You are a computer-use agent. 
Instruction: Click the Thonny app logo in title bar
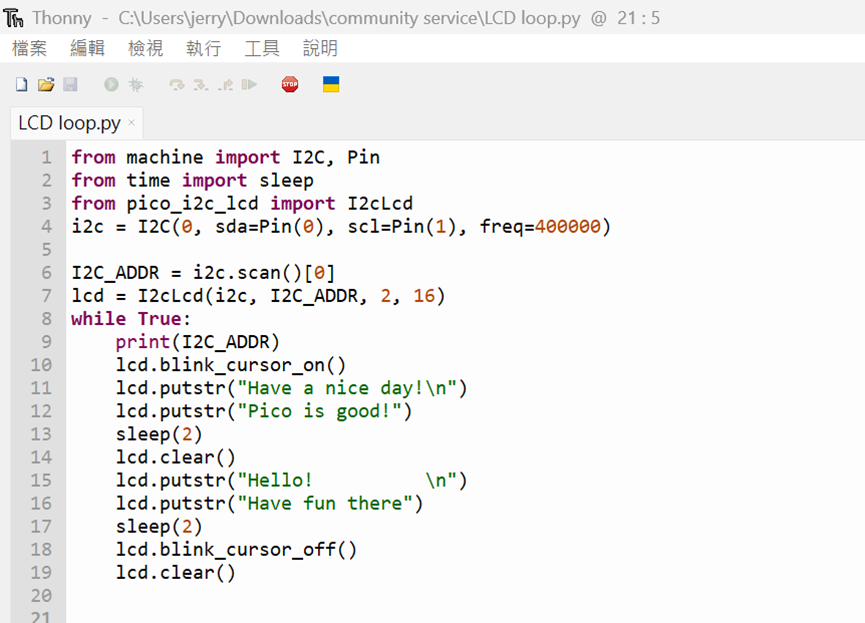pyautogui.click(x=14, y=18)
